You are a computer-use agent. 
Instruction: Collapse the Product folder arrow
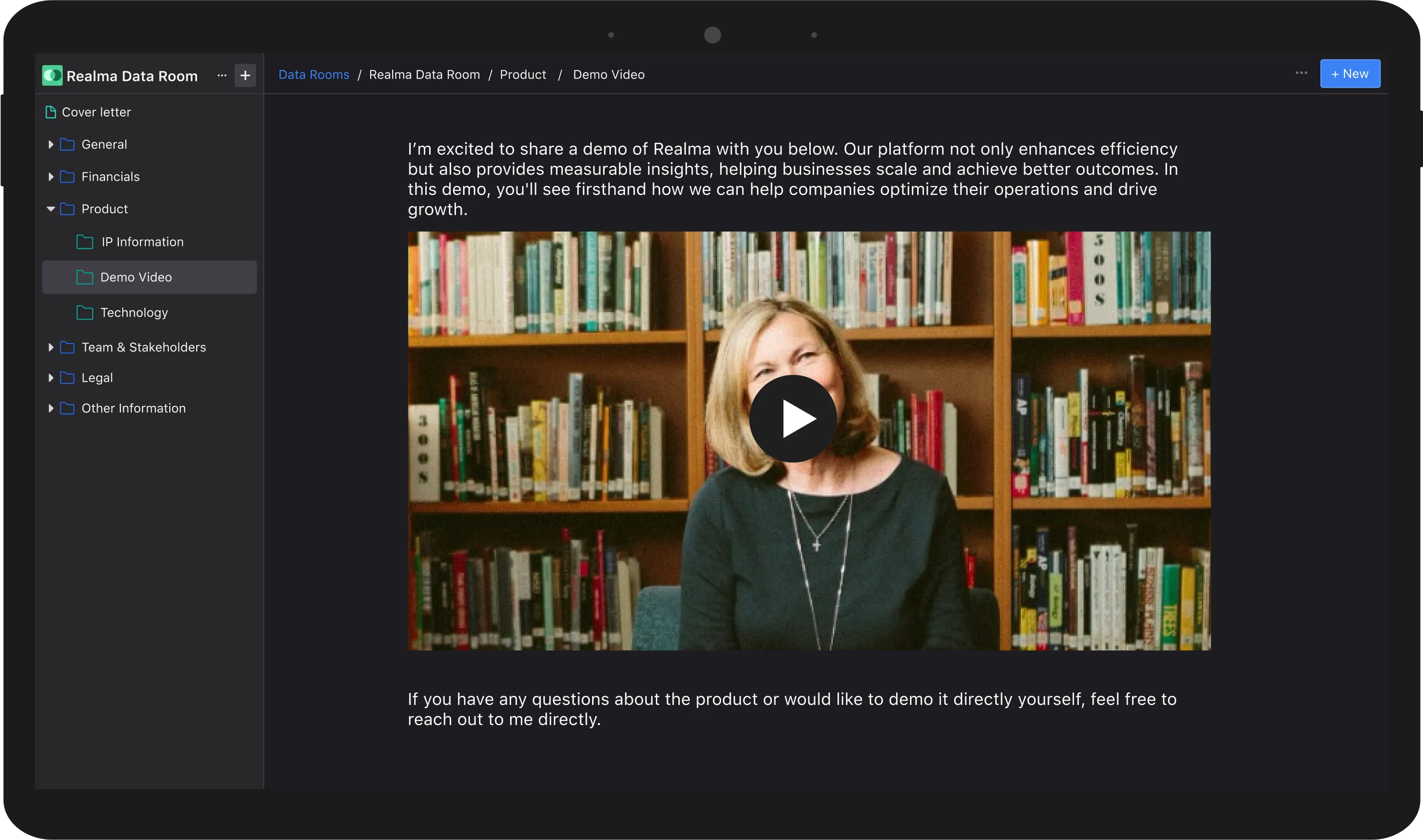coord(50,209)
